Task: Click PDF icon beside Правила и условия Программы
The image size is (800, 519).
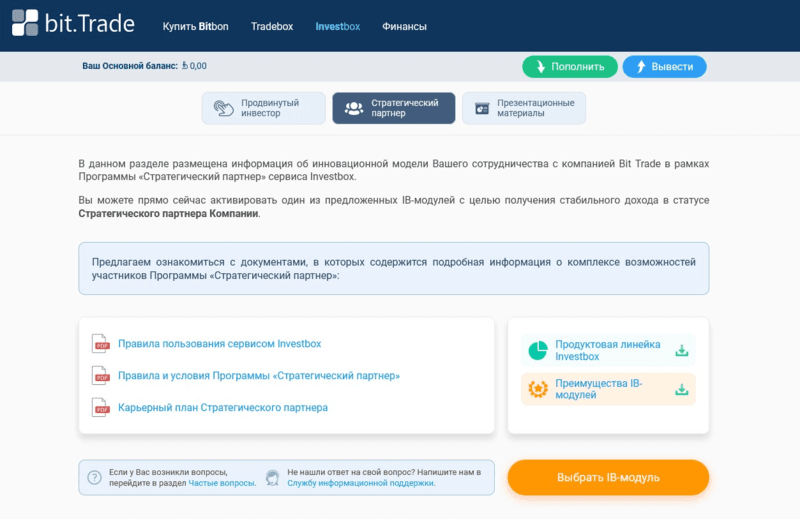Action: (101, 376)
